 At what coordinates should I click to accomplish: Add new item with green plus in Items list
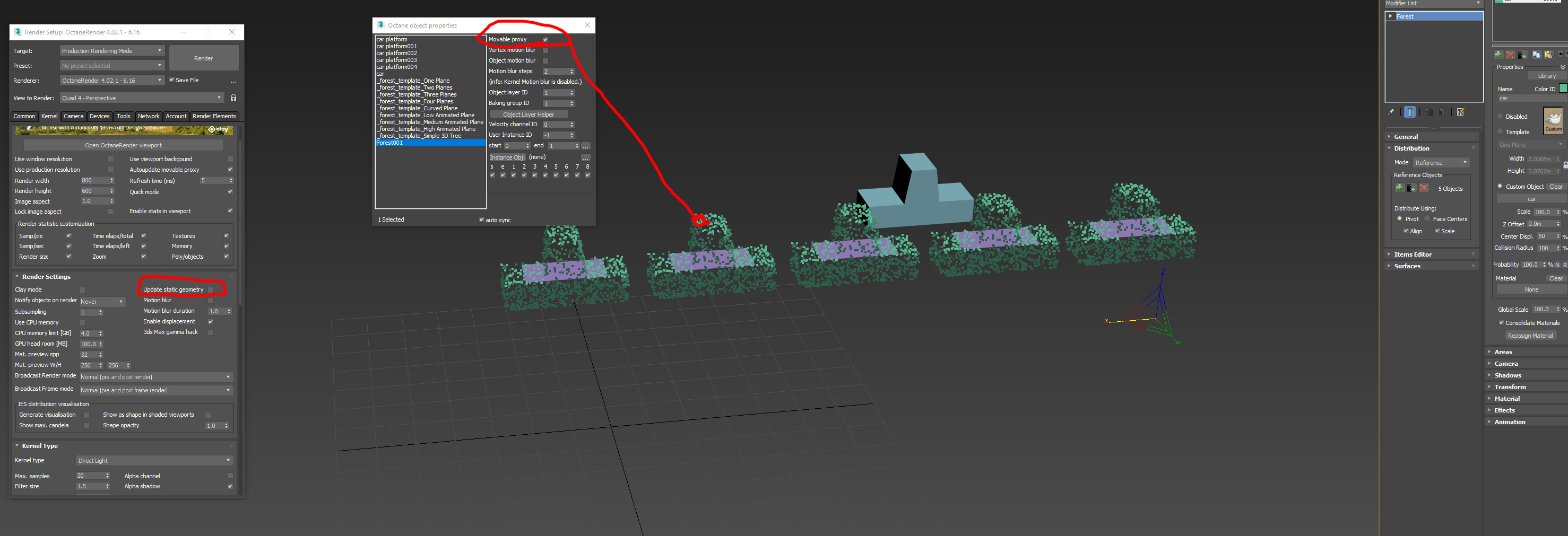pyautogui.click(x=1498, y=54)
